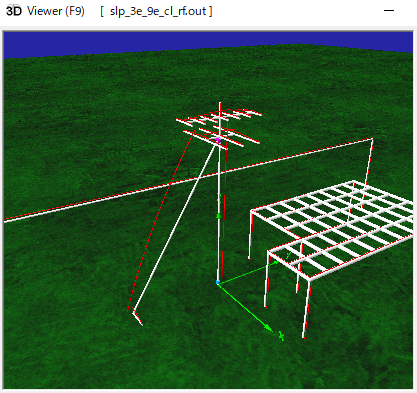
Task: Click the back-left leg of the grid structure
Action: [250, 235]
